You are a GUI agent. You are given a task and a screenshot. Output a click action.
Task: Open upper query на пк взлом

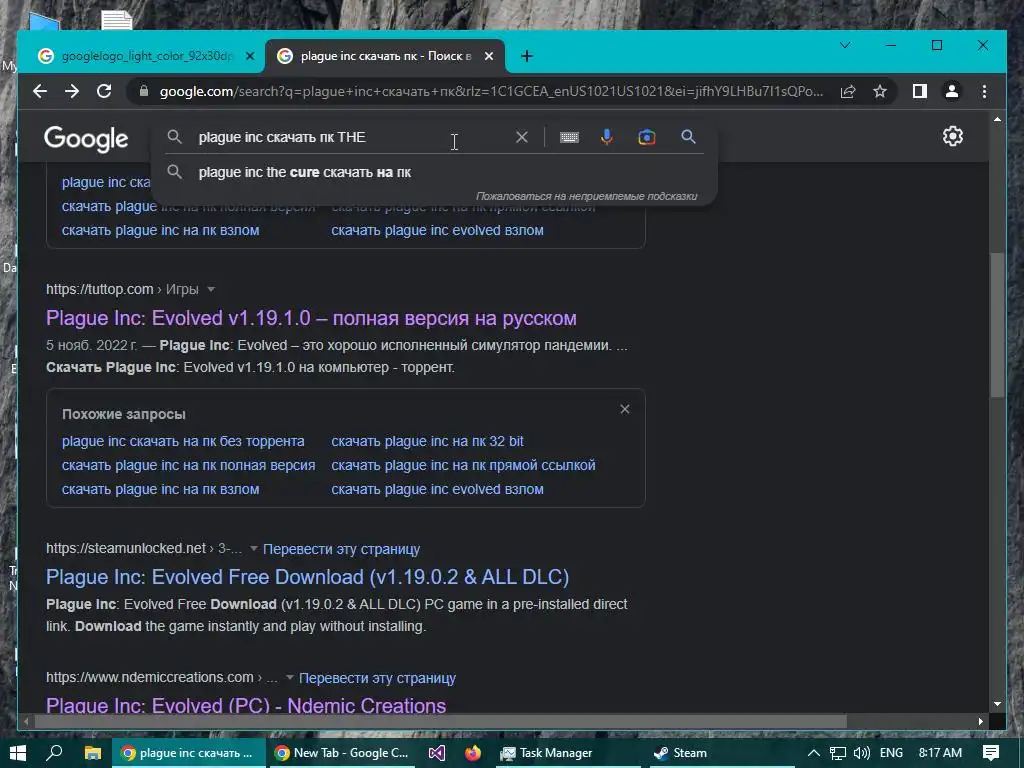pos(160,231)
